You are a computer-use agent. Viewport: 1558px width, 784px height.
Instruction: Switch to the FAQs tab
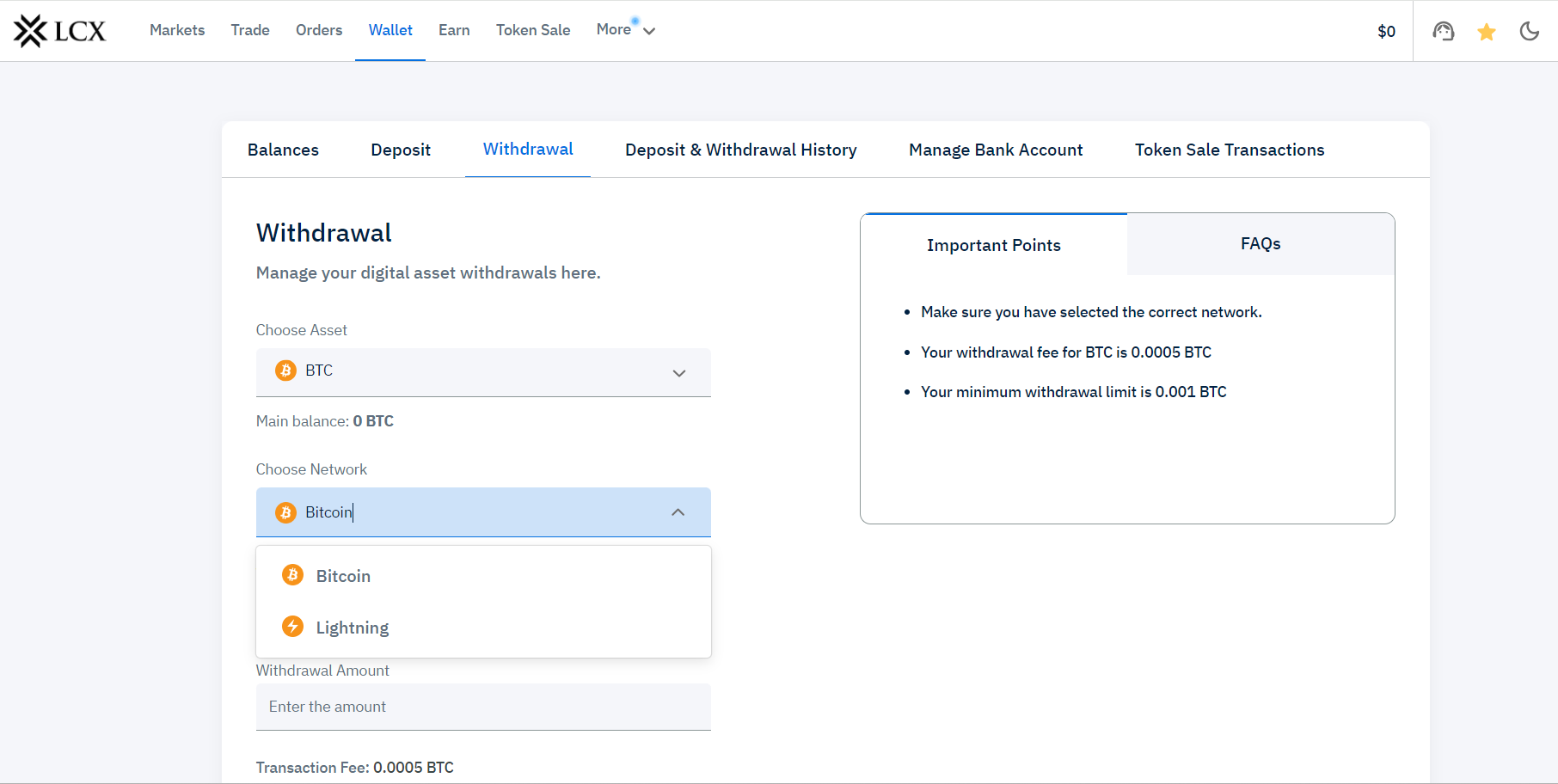pyautogui.click(x=1260, y=244)
